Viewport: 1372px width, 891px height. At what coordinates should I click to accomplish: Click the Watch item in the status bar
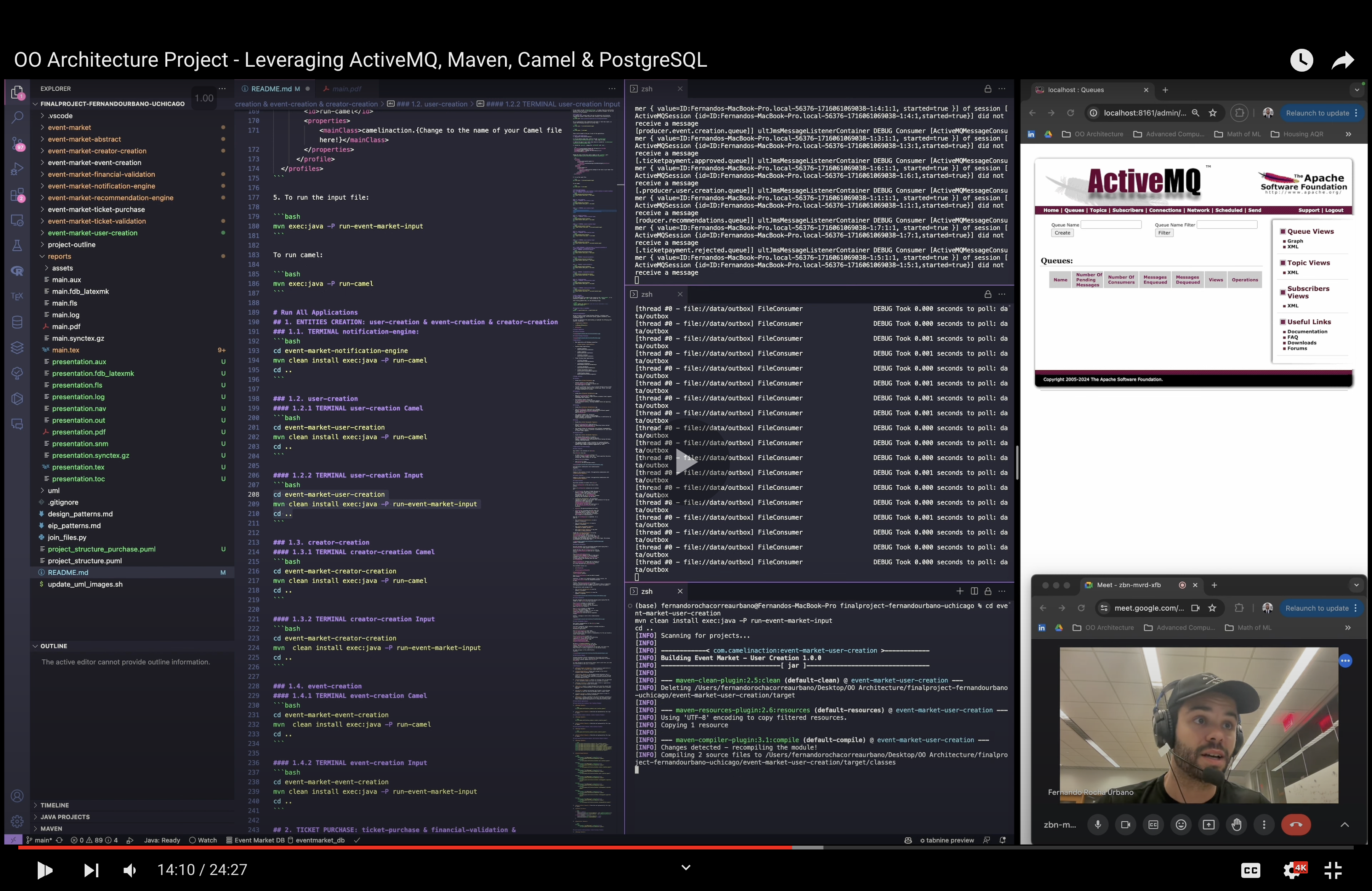(x=203, y=840)
